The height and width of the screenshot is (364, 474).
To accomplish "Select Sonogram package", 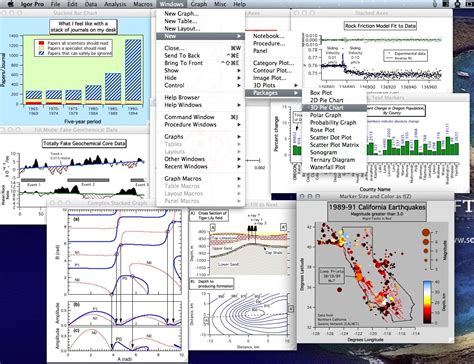I will click(334, 152).
